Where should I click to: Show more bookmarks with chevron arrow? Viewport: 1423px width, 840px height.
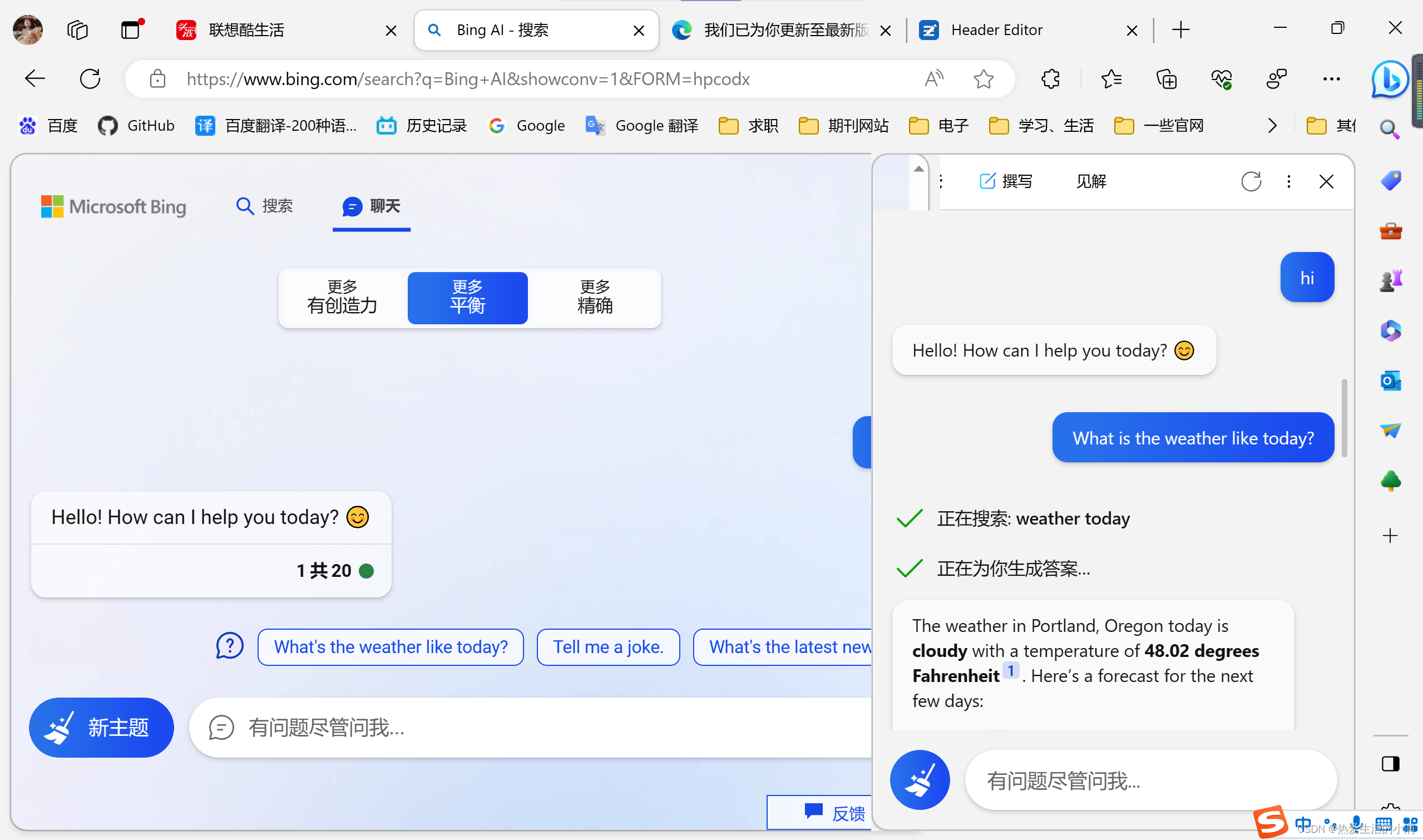tap(1272, 125)
